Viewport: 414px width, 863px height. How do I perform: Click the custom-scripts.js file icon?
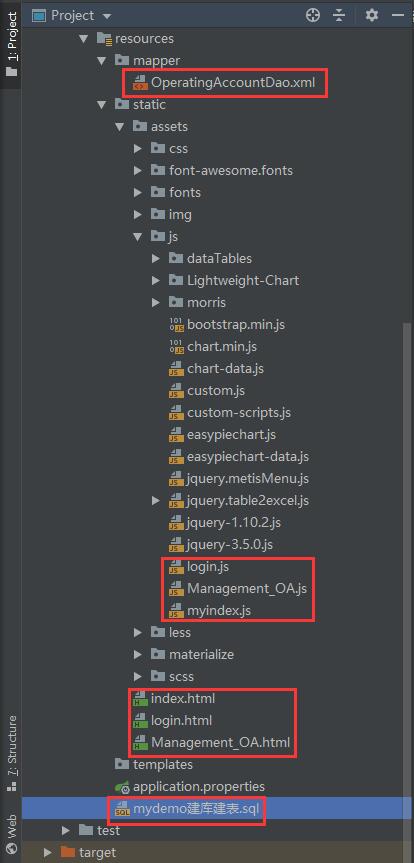176,413
